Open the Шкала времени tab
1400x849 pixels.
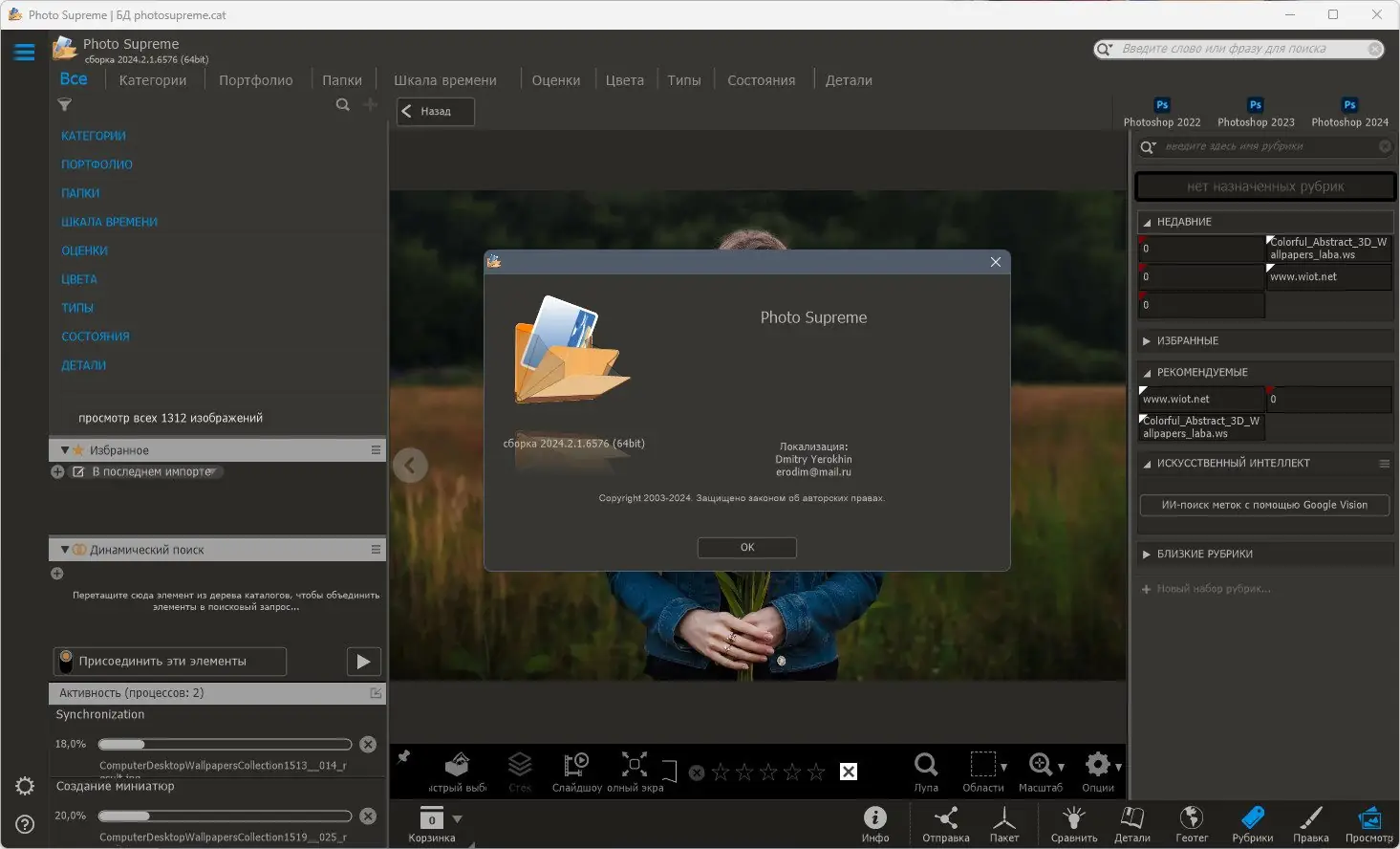click(x=444, y=80)
